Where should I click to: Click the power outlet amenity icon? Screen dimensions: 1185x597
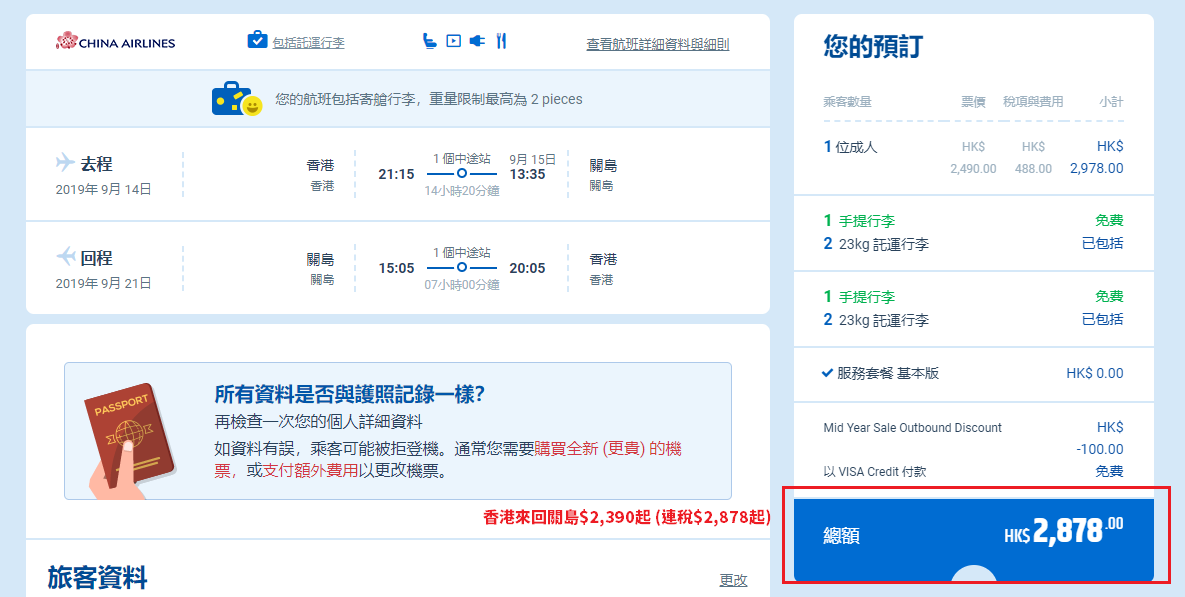(477, 41)
